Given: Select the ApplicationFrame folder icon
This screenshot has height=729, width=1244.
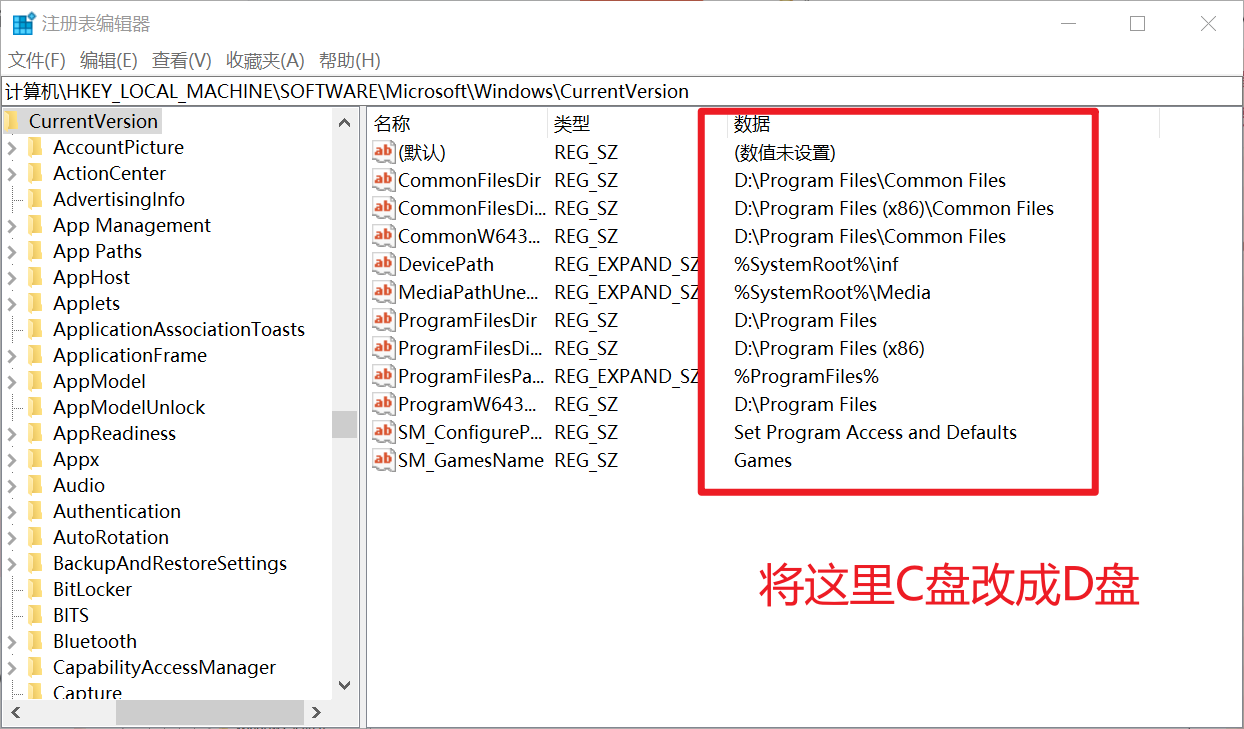Looking at the screenshot, I should [x=36, y=355].
